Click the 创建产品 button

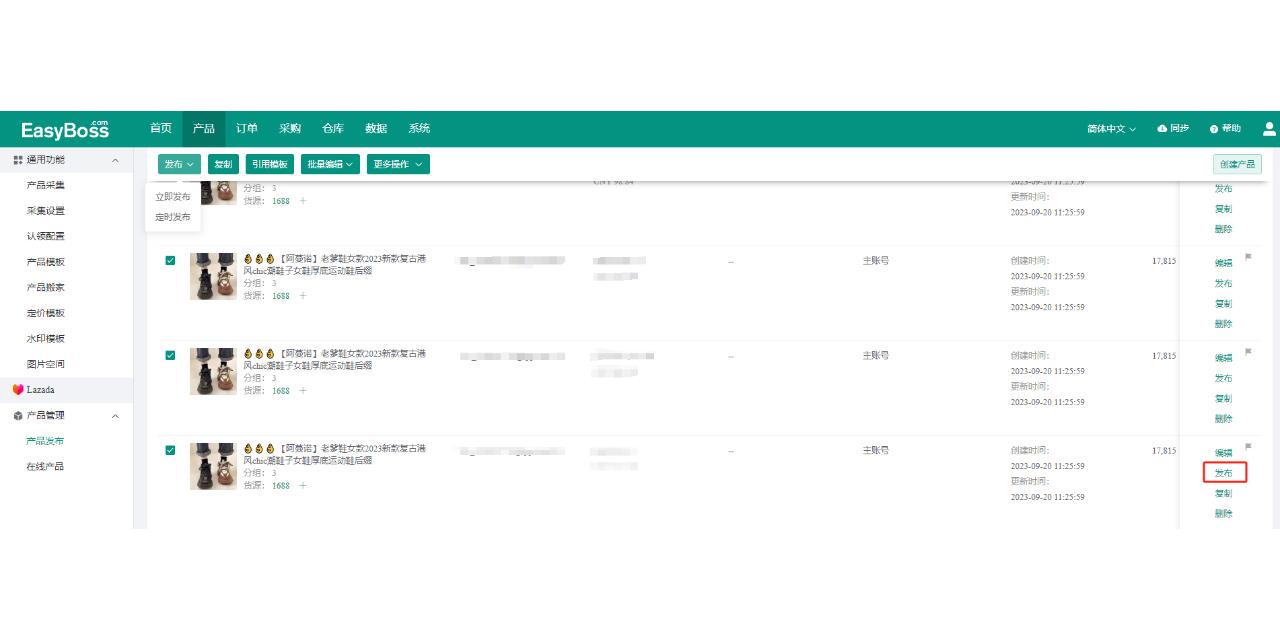(x=1237, y=164)
